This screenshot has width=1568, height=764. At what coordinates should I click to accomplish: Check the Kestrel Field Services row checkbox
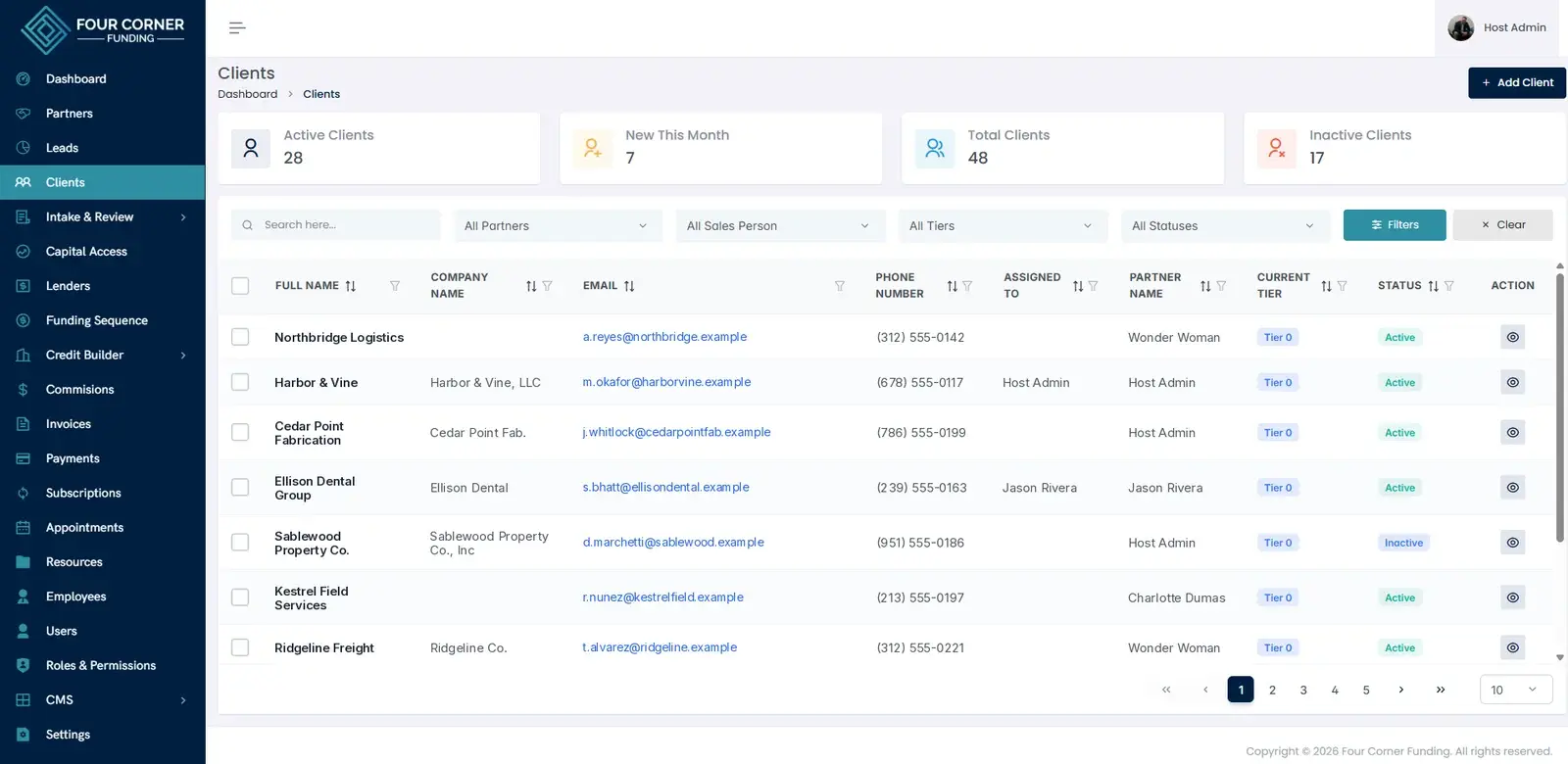click(240, 597)
